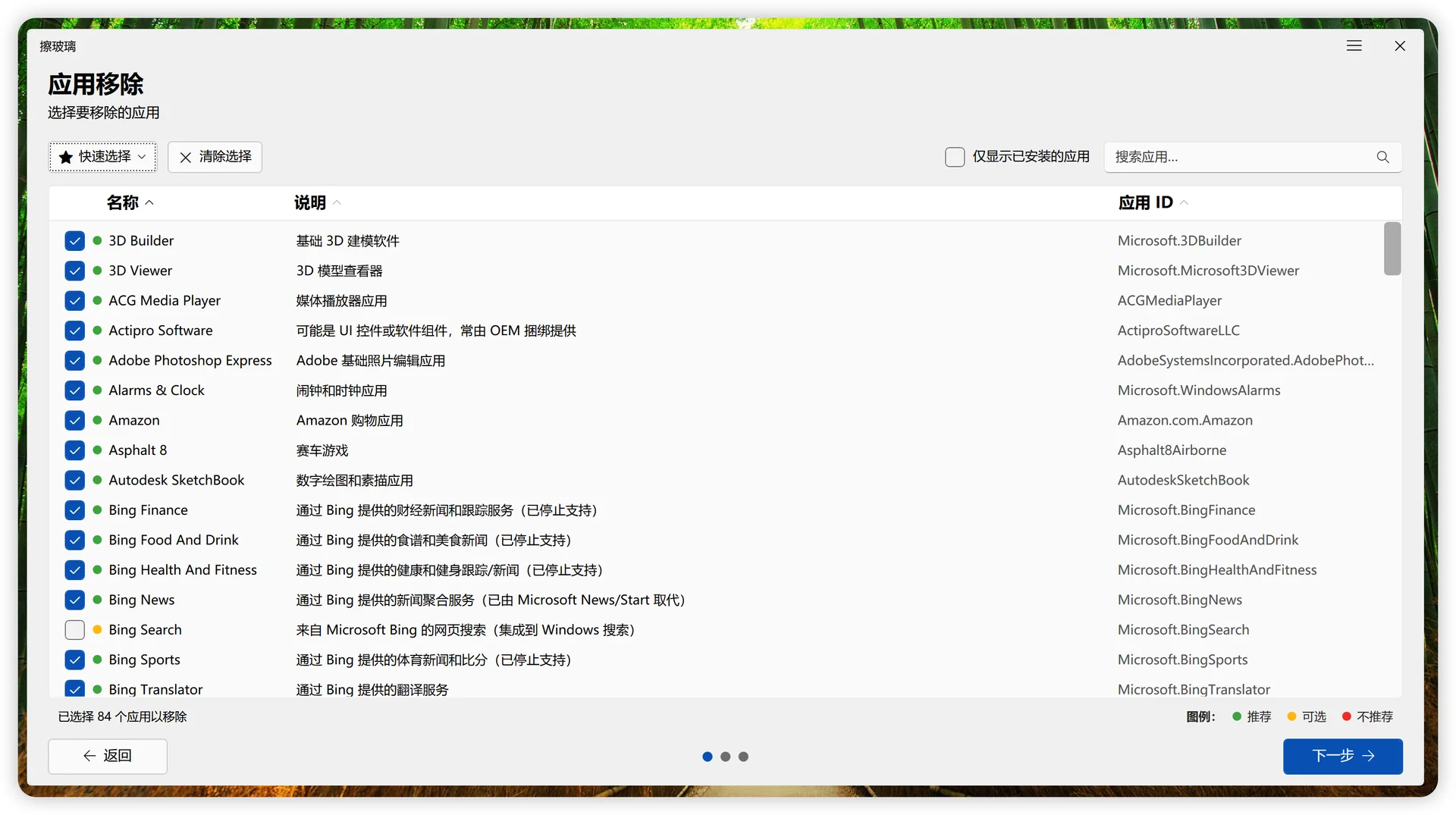
Task: Click the back arrow icon in 返回
Action: coord(89,756)
